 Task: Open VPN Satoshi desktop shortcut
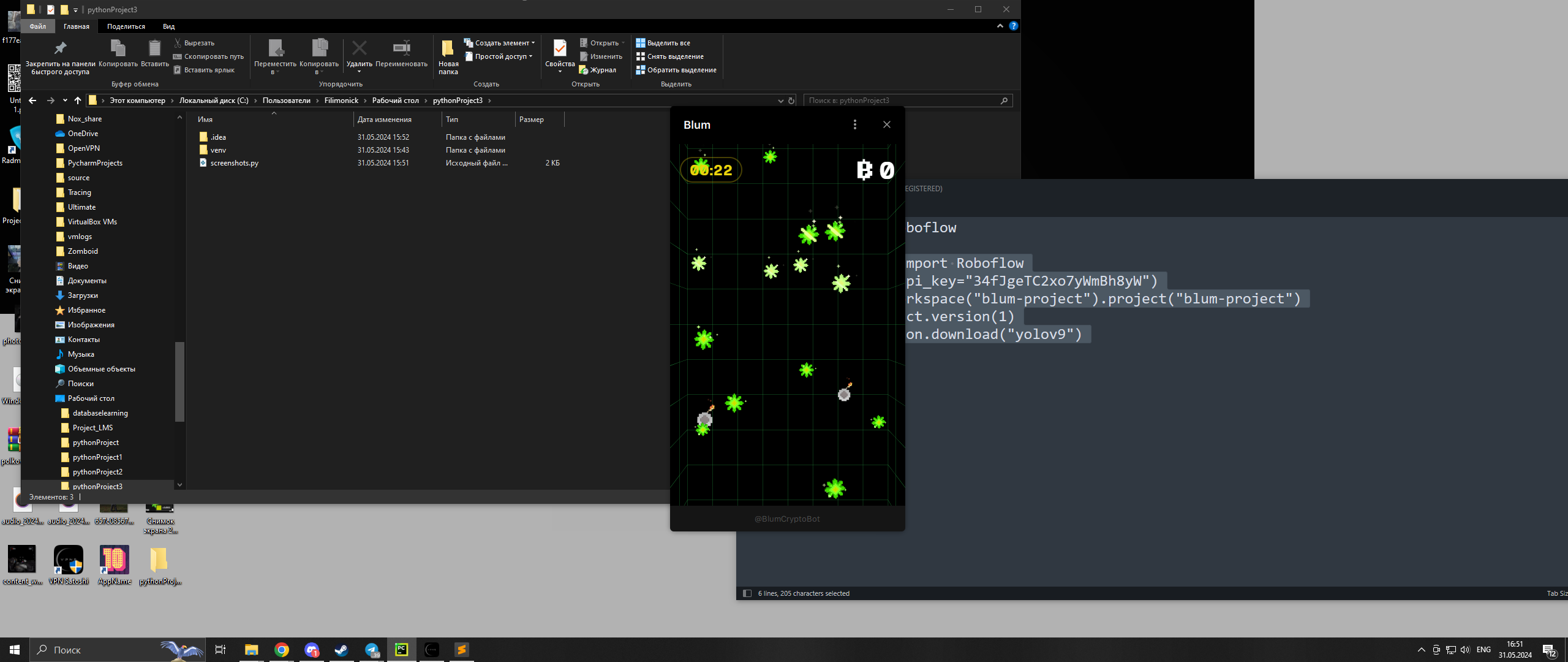point(69,565)
